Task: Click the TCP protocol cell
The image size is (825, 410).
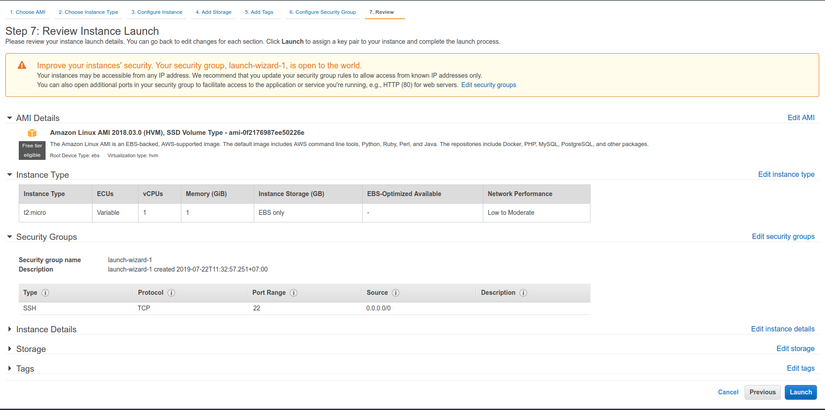Action: [144, 308]
